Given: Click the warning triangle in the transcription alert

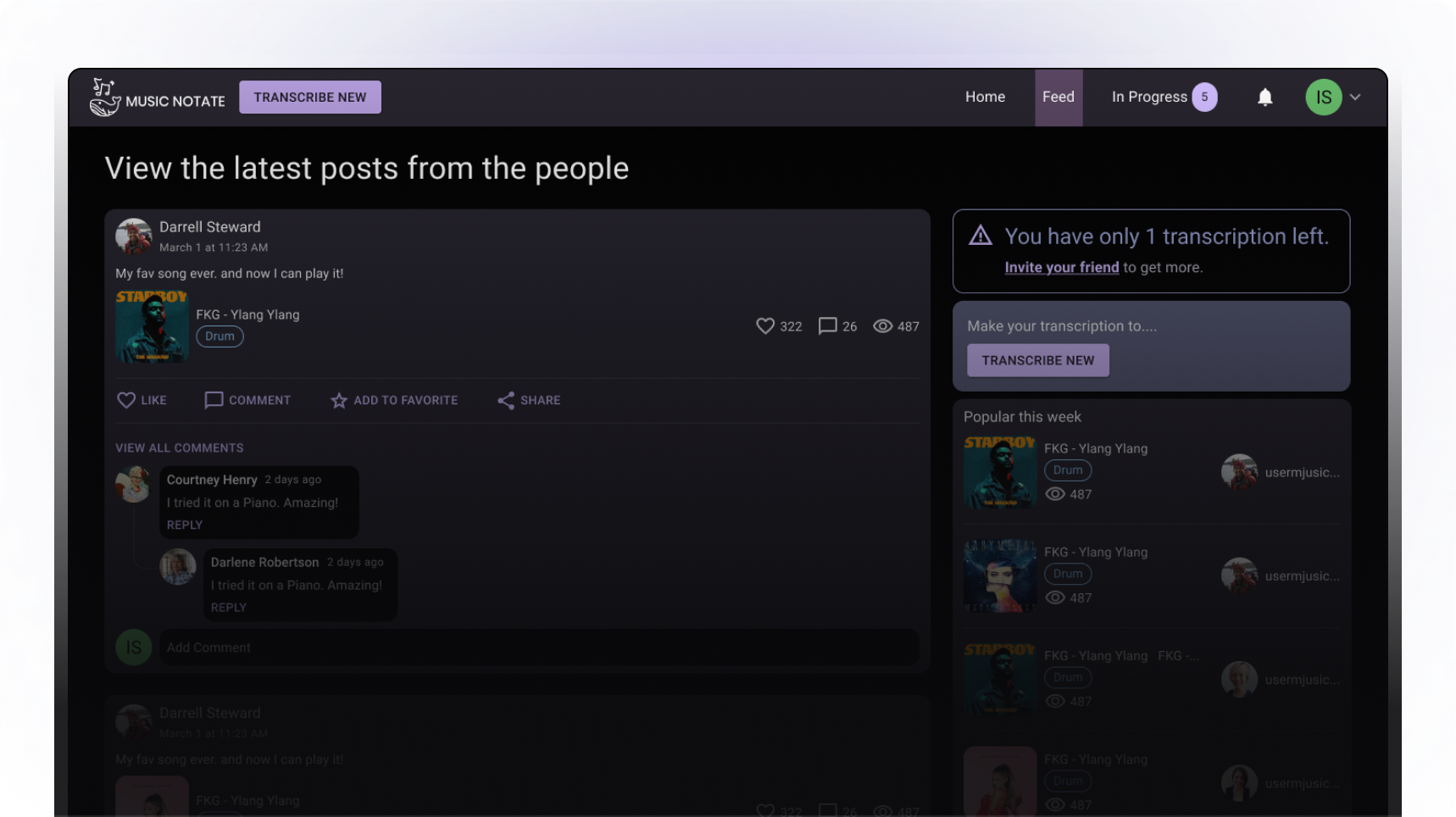Looking at the screenshot, I should pos(981,236).
